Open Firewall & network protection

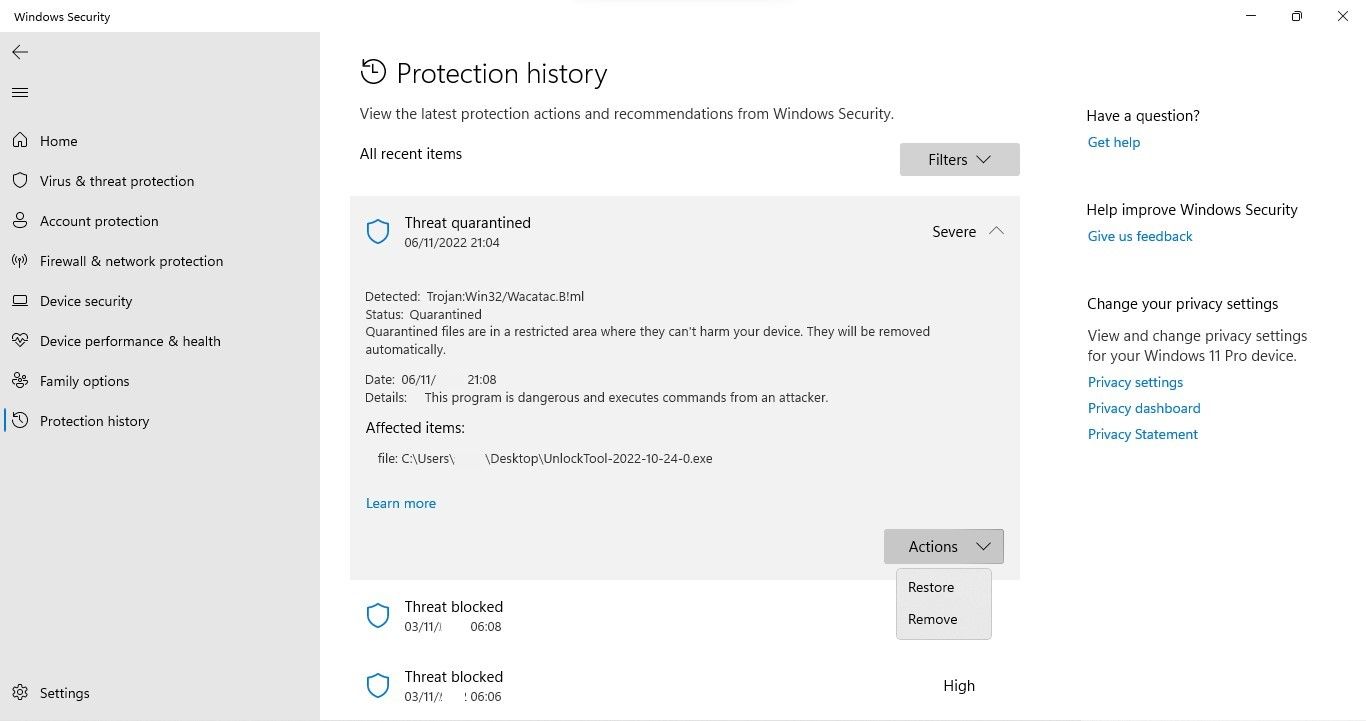coord(131,261)
